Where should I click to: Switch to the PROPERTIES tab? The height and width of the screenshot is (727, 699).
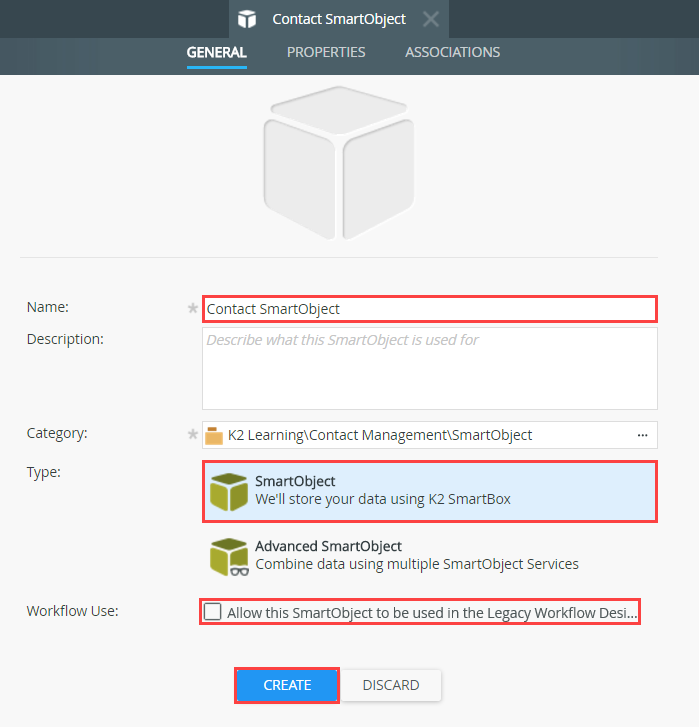(x=326, y=52)
